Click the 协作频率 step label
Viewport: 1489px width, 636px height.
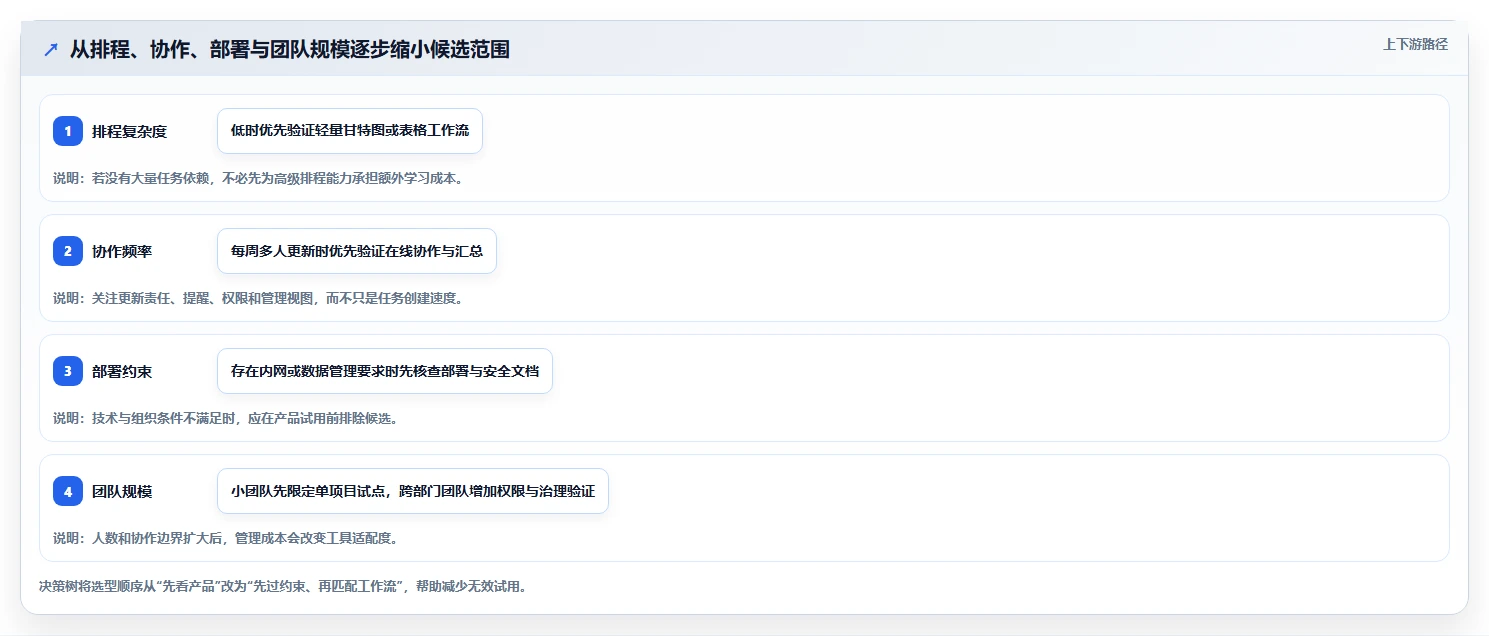[x=122, y=251]
